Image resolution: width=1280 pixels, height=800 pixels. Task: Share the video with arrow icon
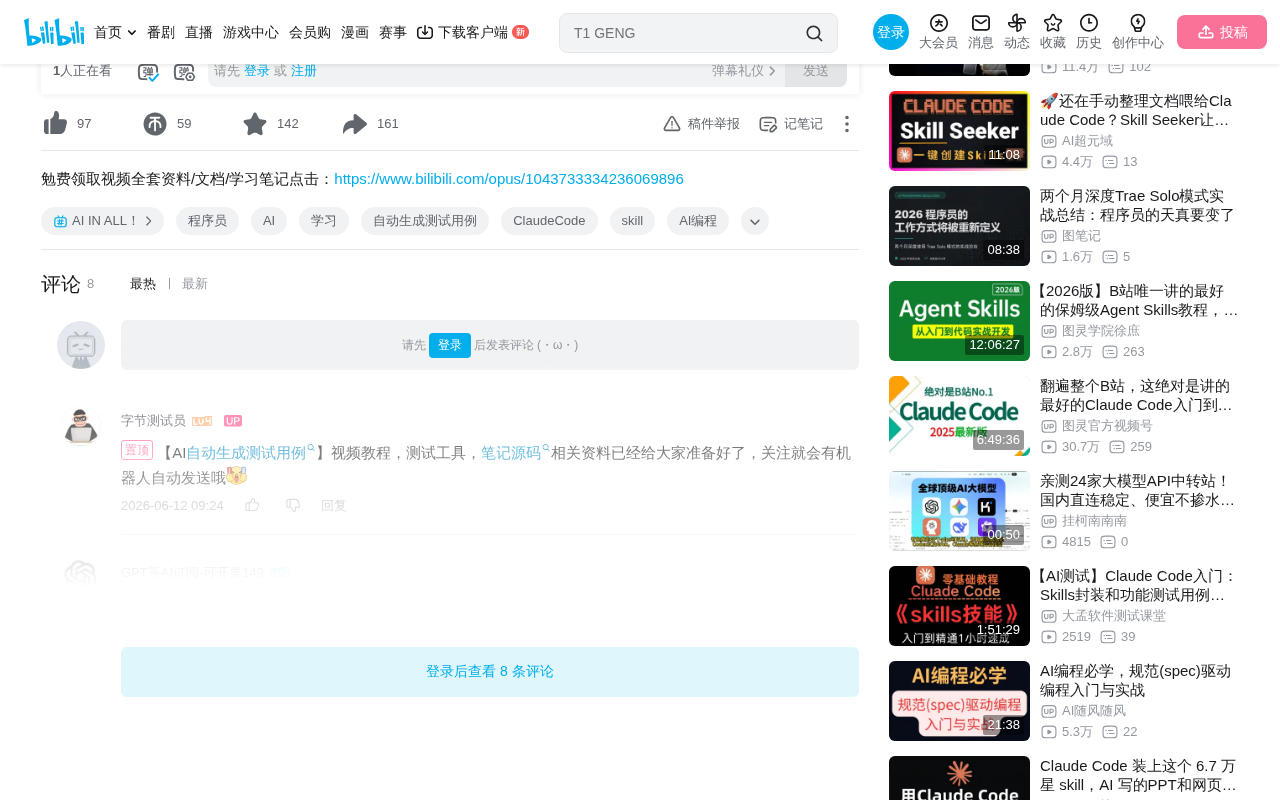click(x=355, y=124)
